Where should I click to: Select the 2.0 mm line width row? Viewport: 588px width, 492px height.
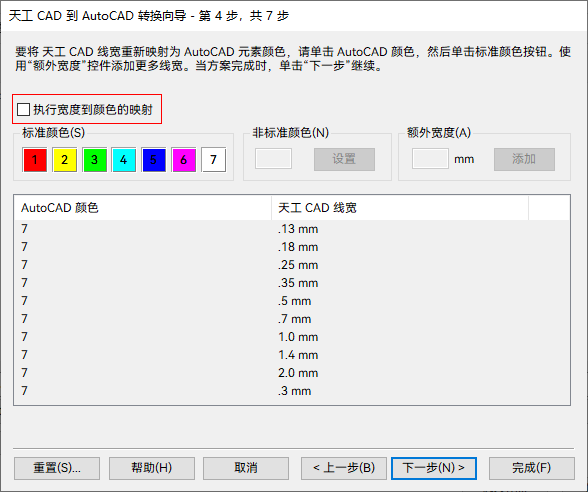(292, 373)
